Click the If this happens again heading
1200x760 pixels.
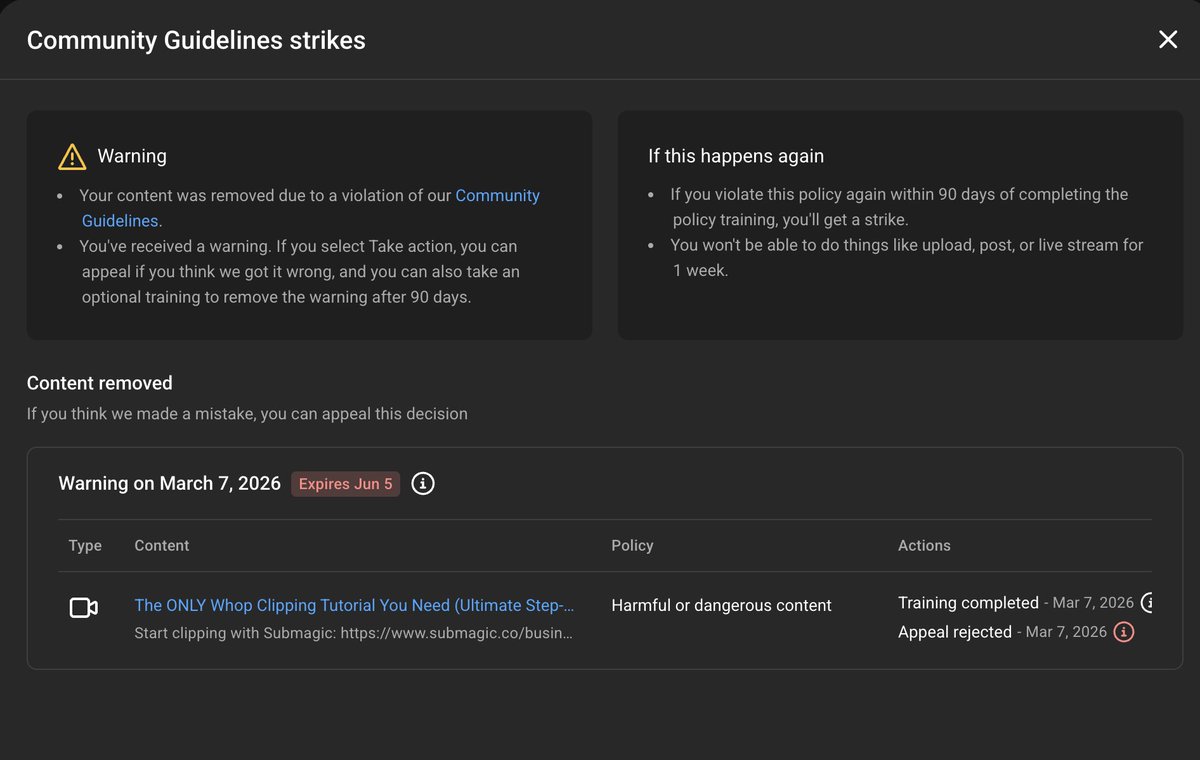736,156
